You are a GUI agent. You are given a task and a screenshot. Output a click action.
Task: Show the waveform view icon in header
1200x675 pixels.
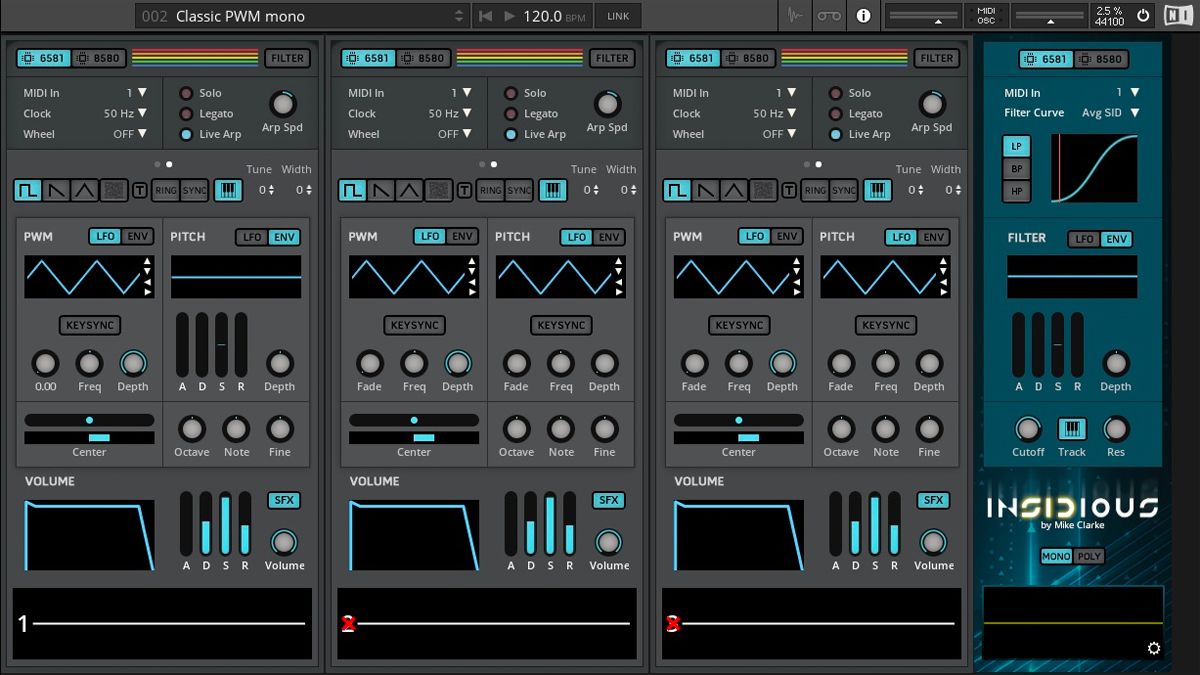(x=796, y=15)
